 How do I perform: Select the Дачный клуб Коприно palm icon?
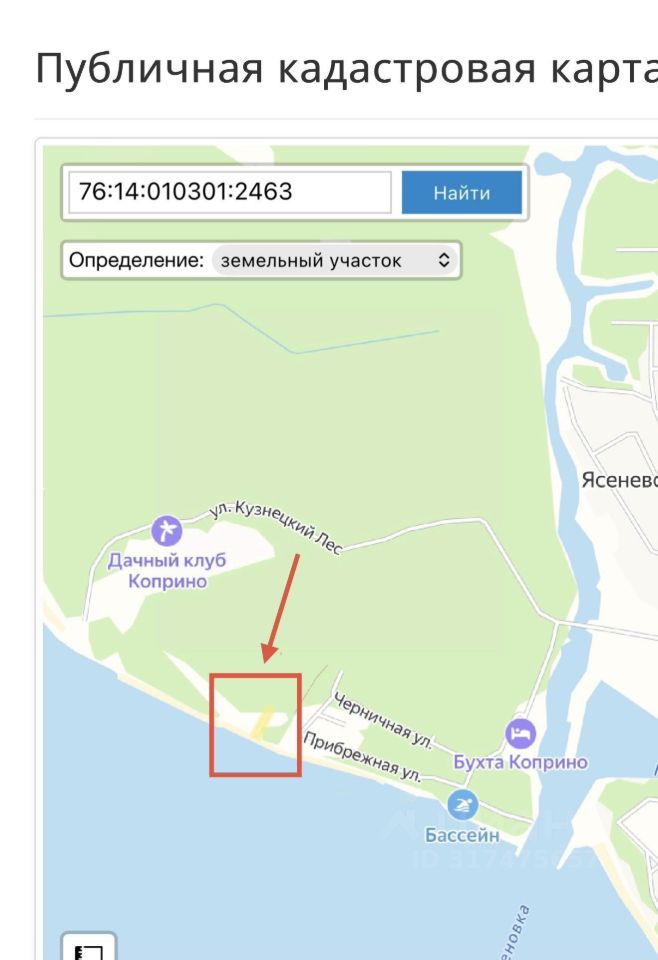pos(166,531)
